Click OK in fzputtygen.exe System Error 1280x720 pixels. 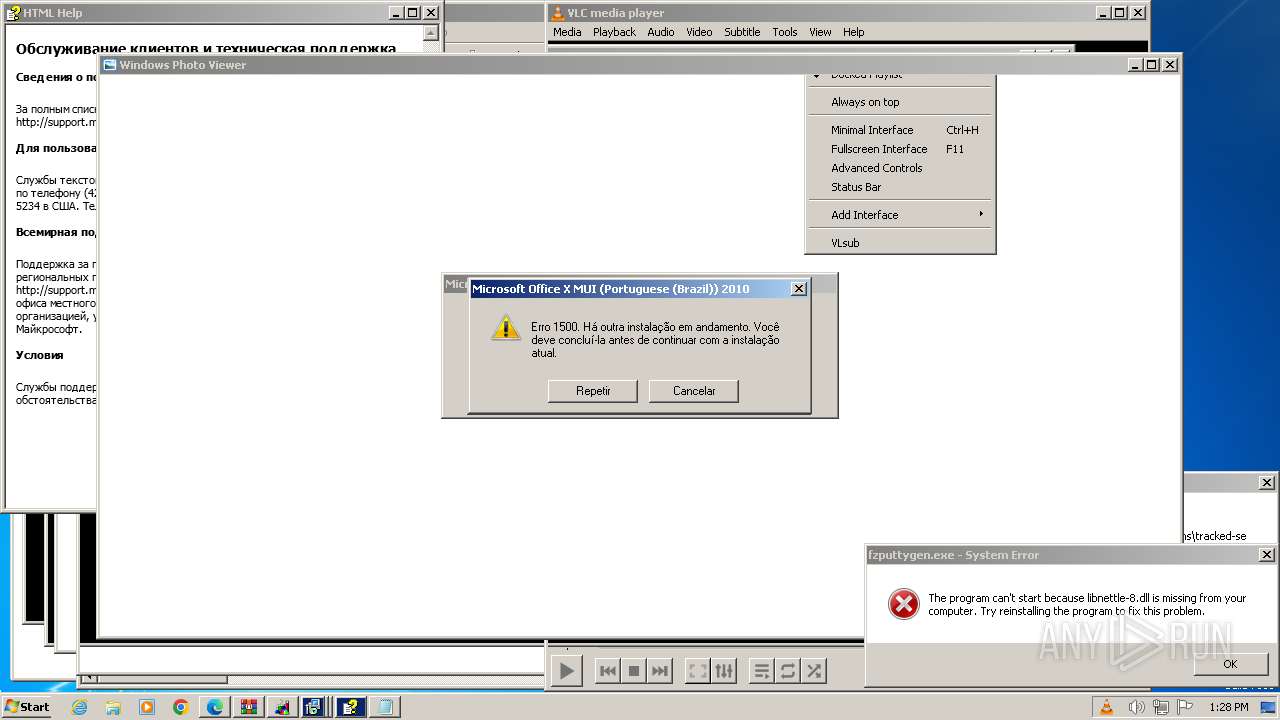tap(1230, 664)
